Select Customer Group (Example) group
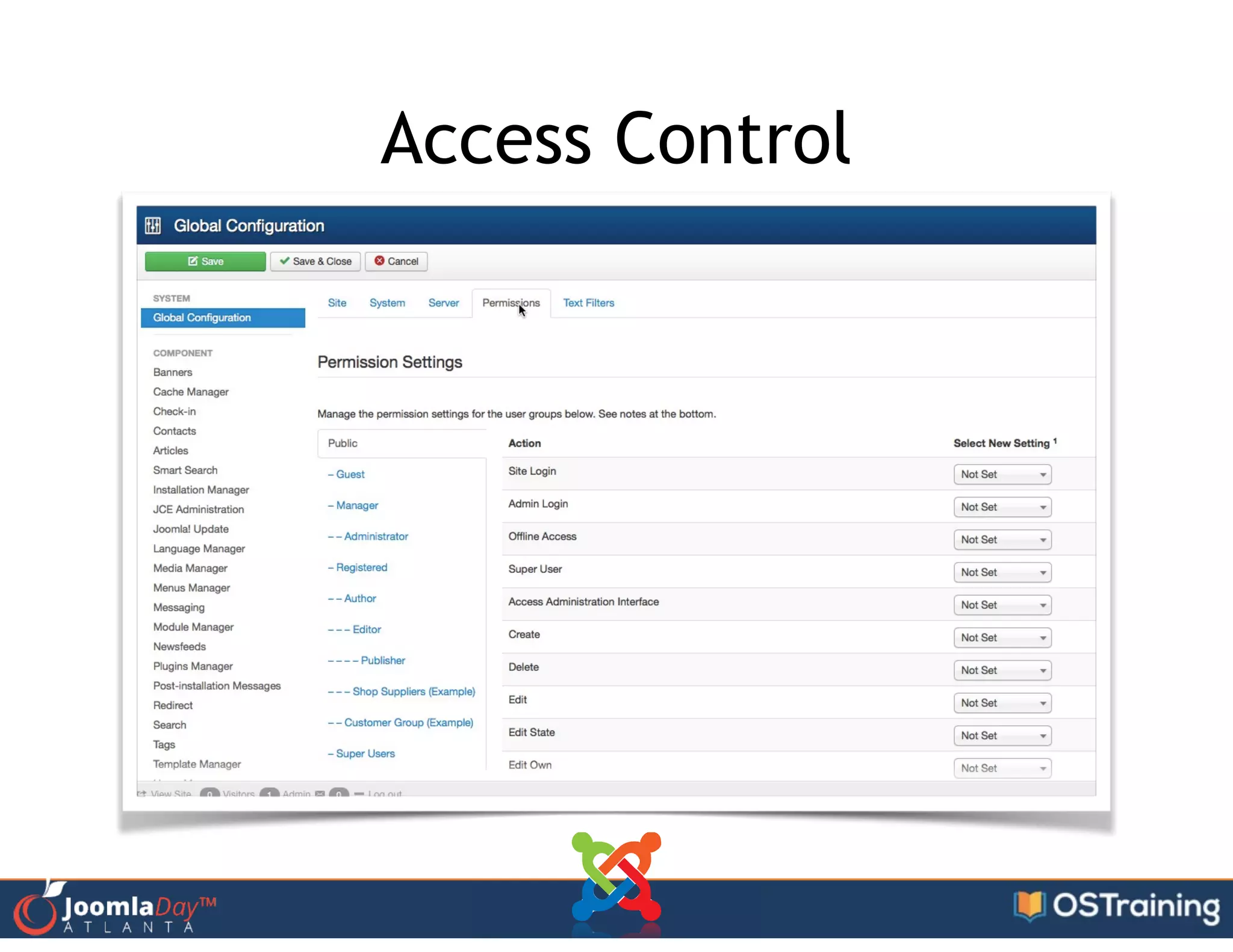Image resolution: width=1233 pixels, height=952 pixels. [x=400, y=722]
